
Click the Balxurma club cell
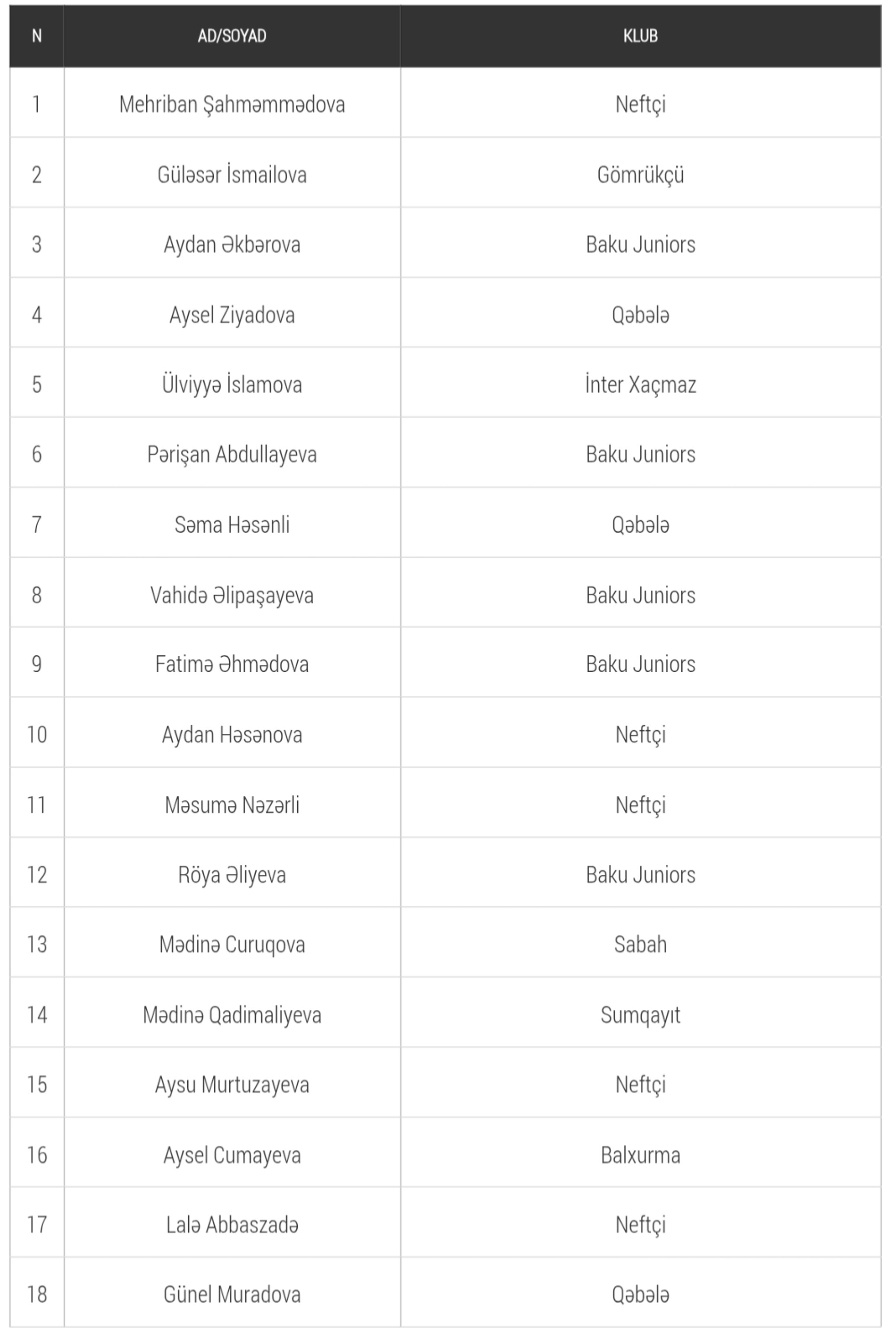(640, 1156)
